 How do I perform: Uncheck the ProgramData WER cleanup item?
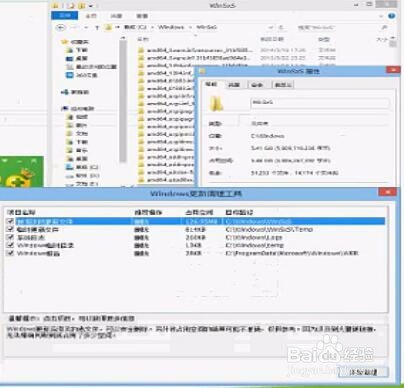click(x=10, y=253)
